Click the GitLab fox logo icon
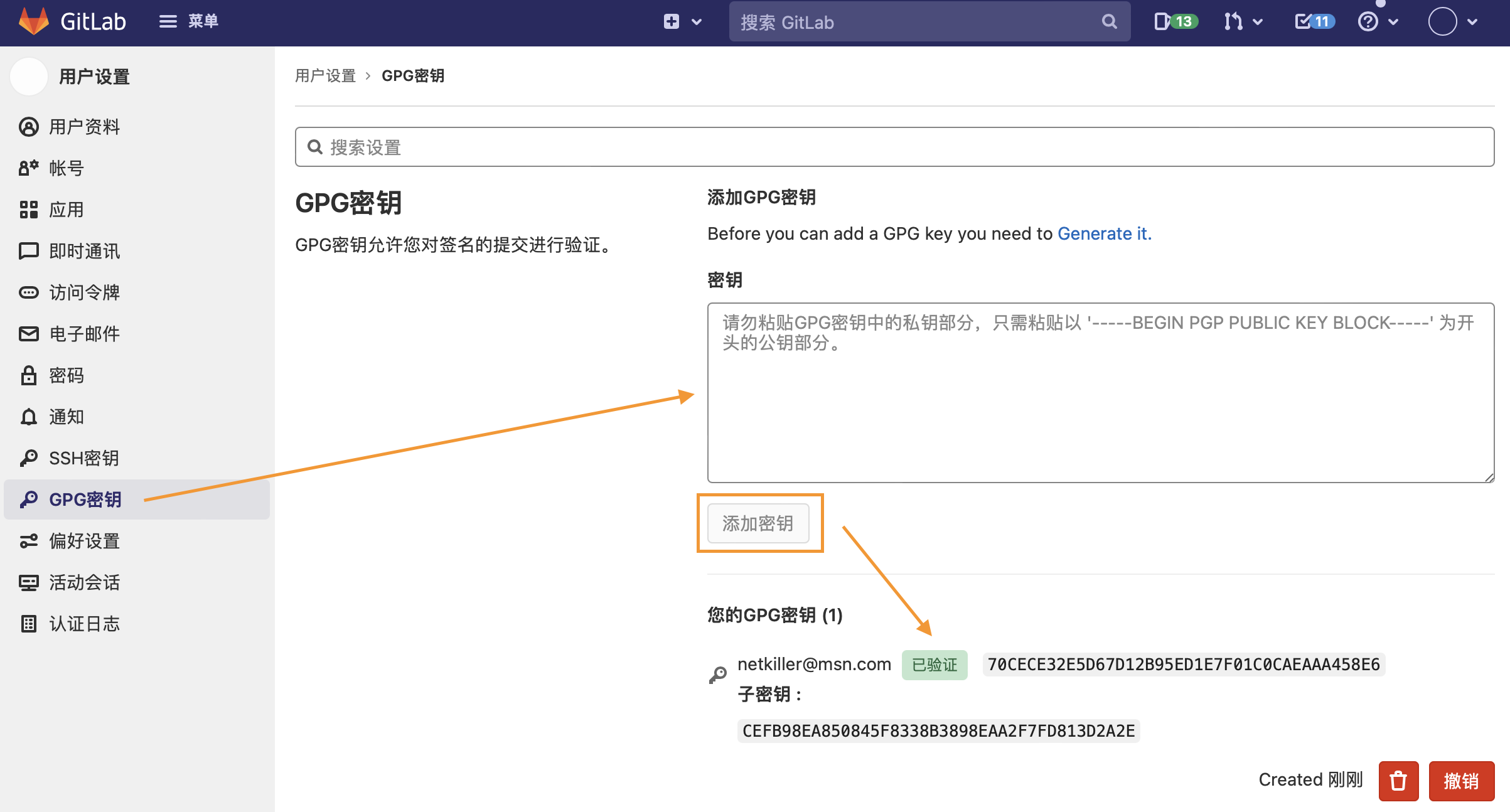 pos(34,21)
